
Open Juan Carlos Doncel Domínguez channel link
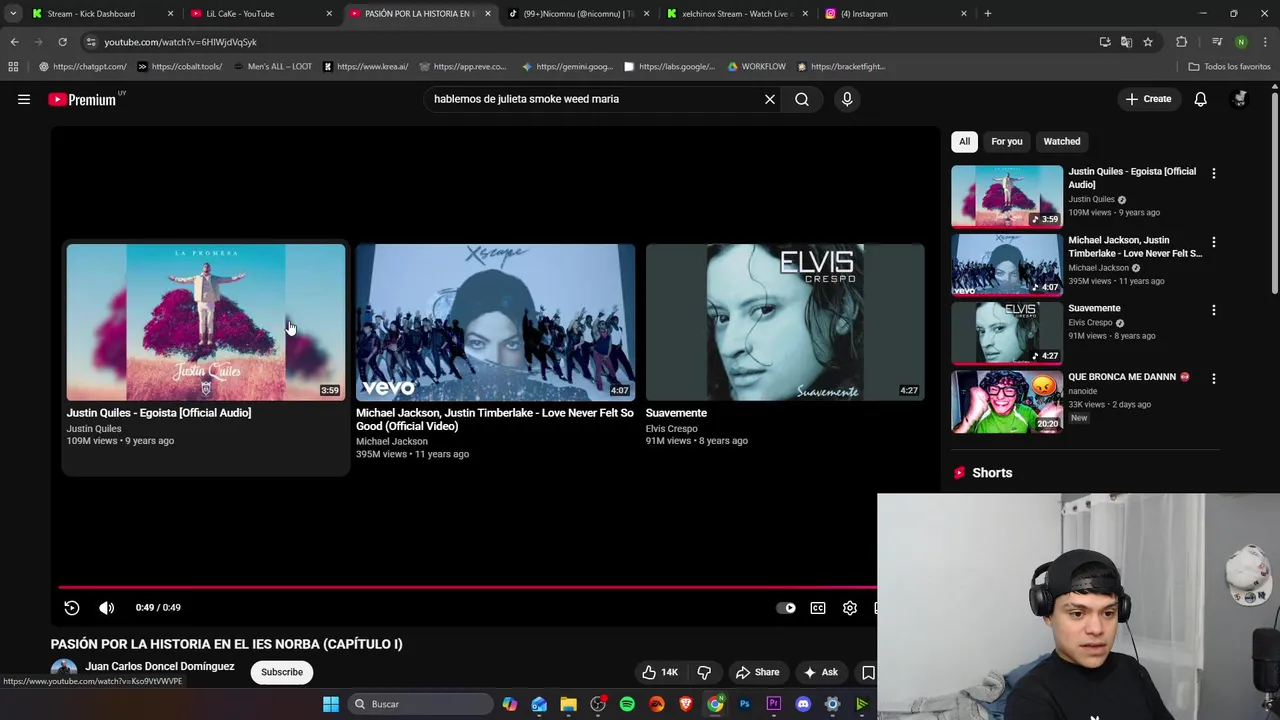click(160, 666)
